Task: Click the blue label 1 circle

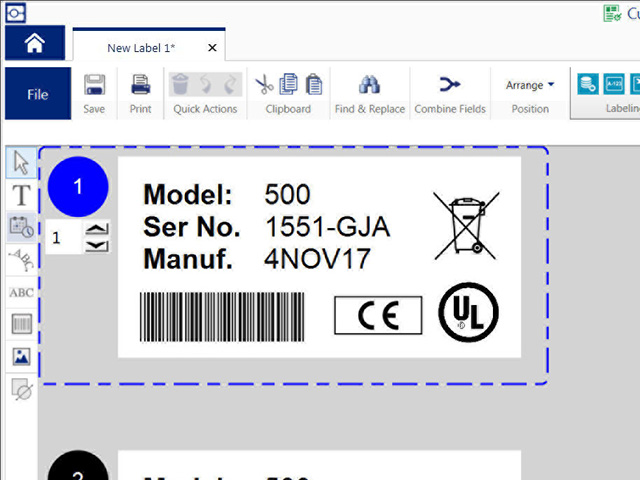Action: click(x=78, y=187)
